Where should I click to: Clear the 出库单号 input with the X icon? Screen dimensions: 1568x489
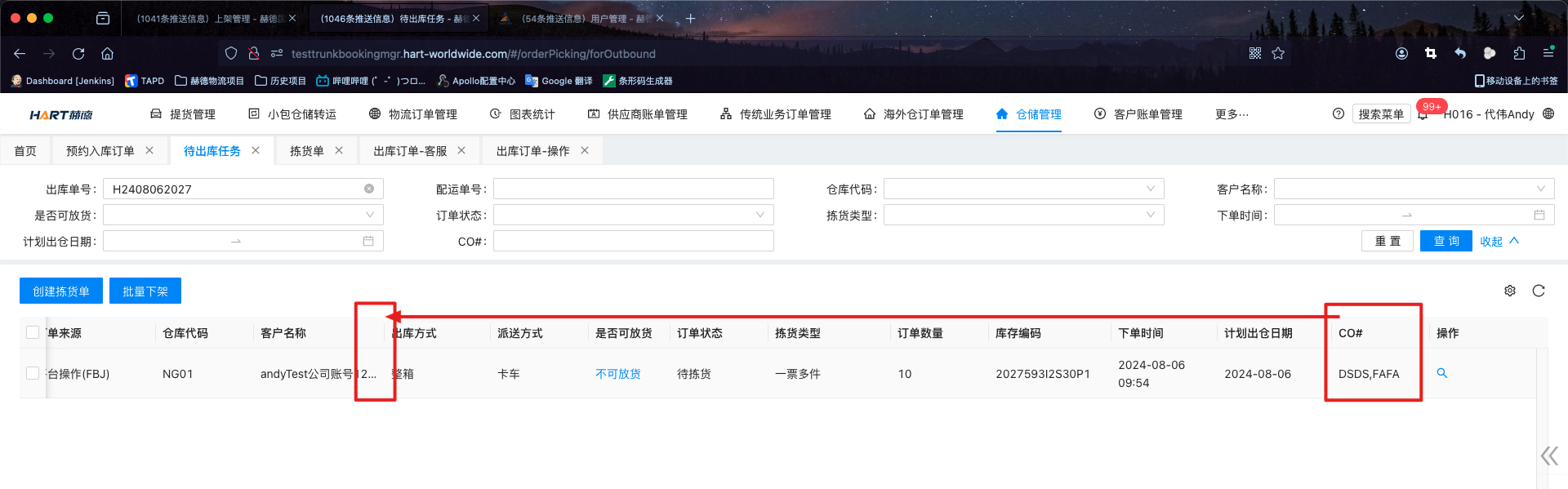pos(369,189)
